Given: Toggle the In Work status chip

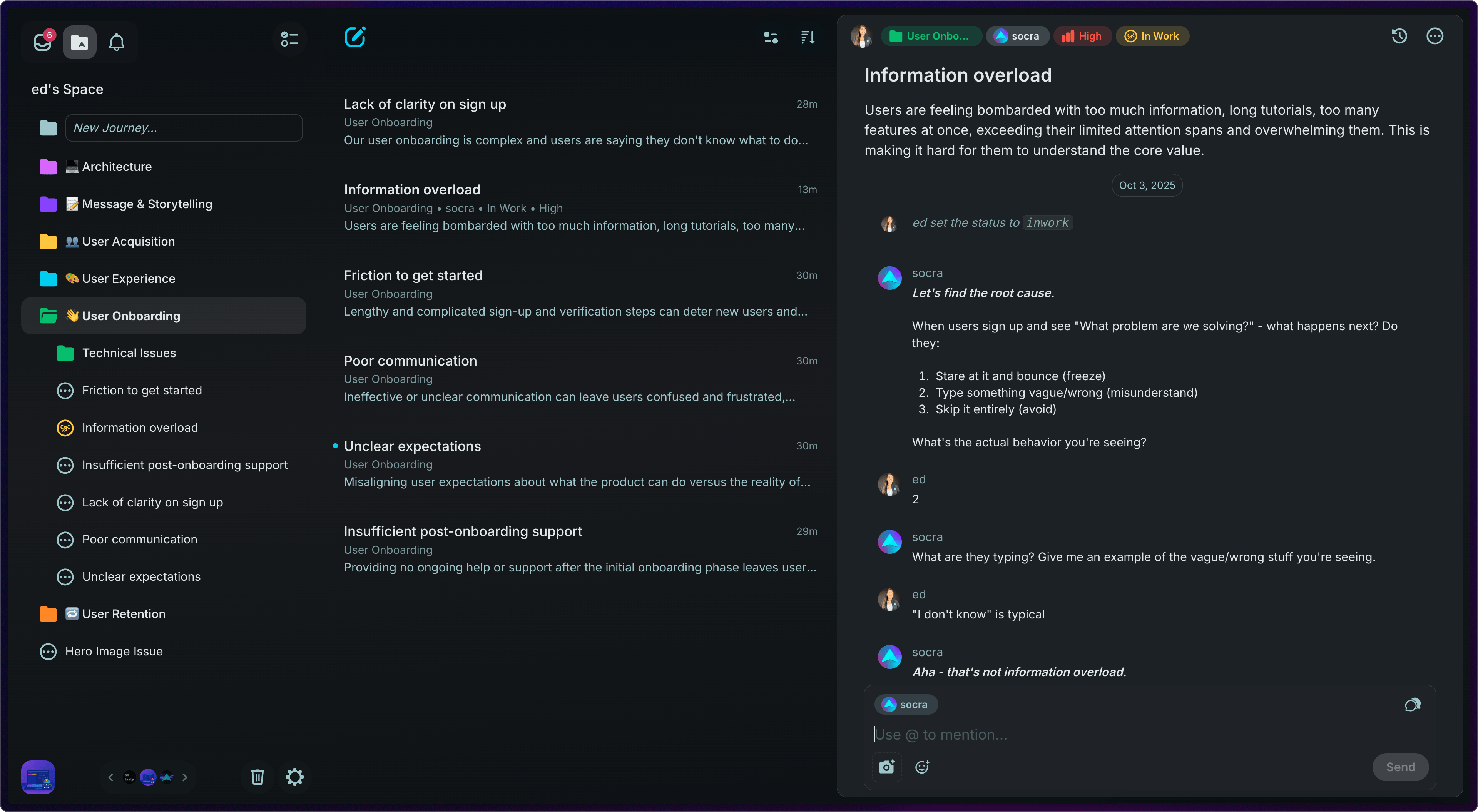Looking at the screenshot, I should [1152, 36].
